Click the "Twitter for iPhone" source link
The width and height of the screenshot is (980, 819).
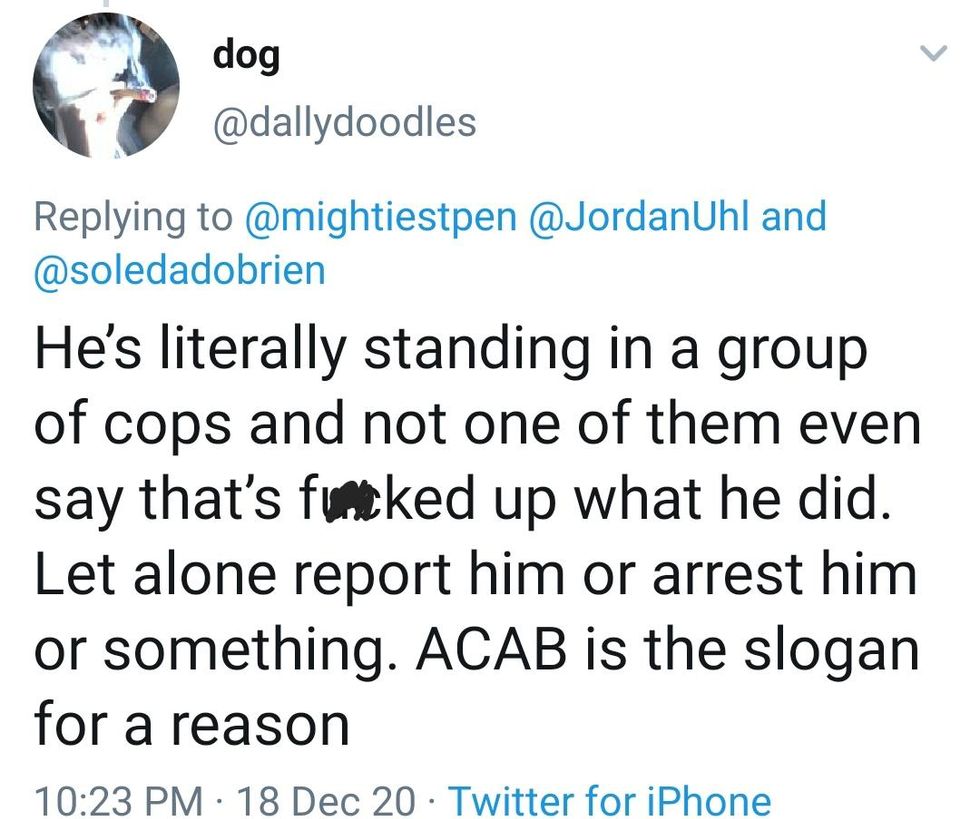pos(610,800)
